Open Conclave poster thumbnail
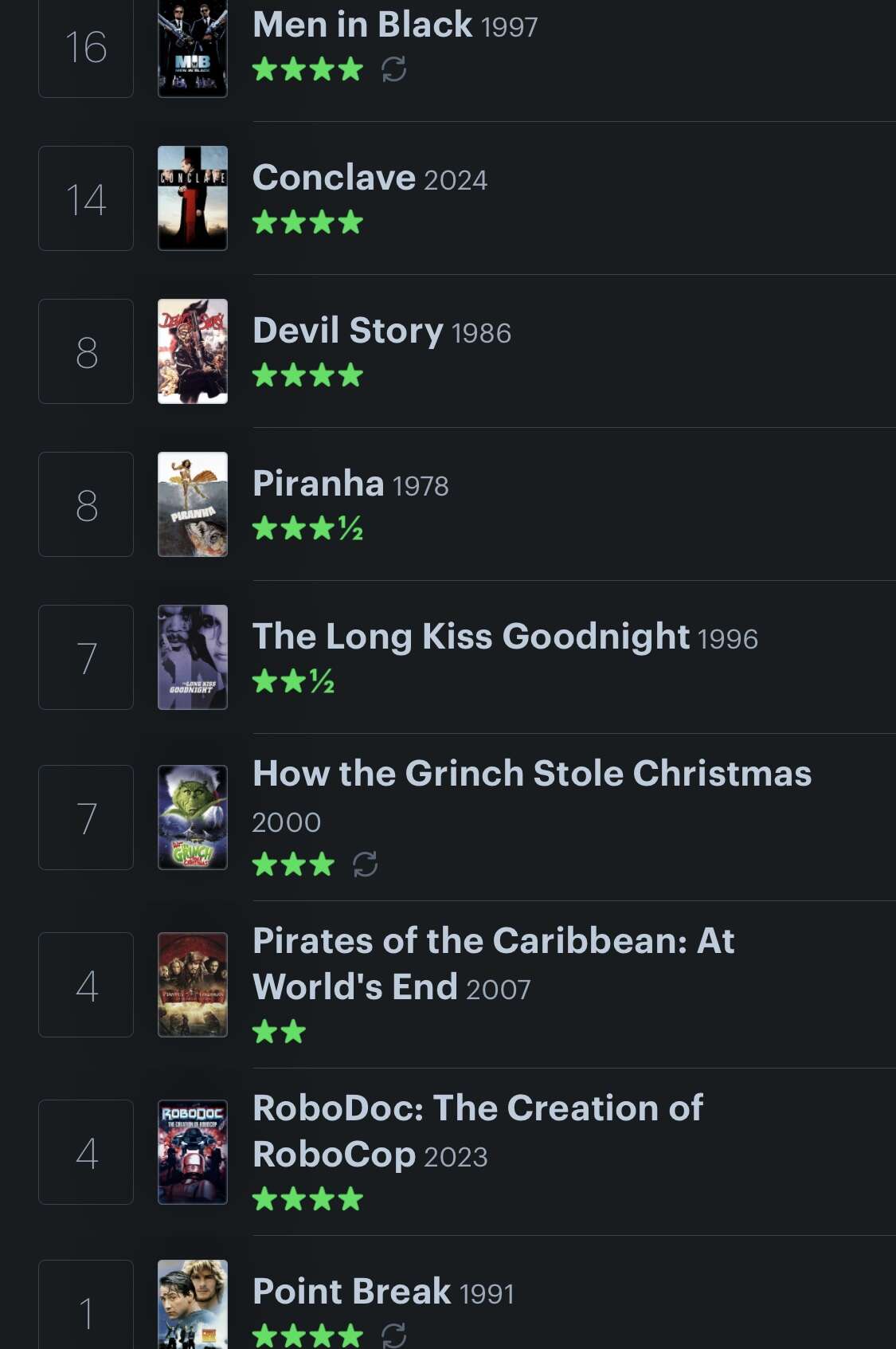896x1349 pixels. click(x=193, y=198)
